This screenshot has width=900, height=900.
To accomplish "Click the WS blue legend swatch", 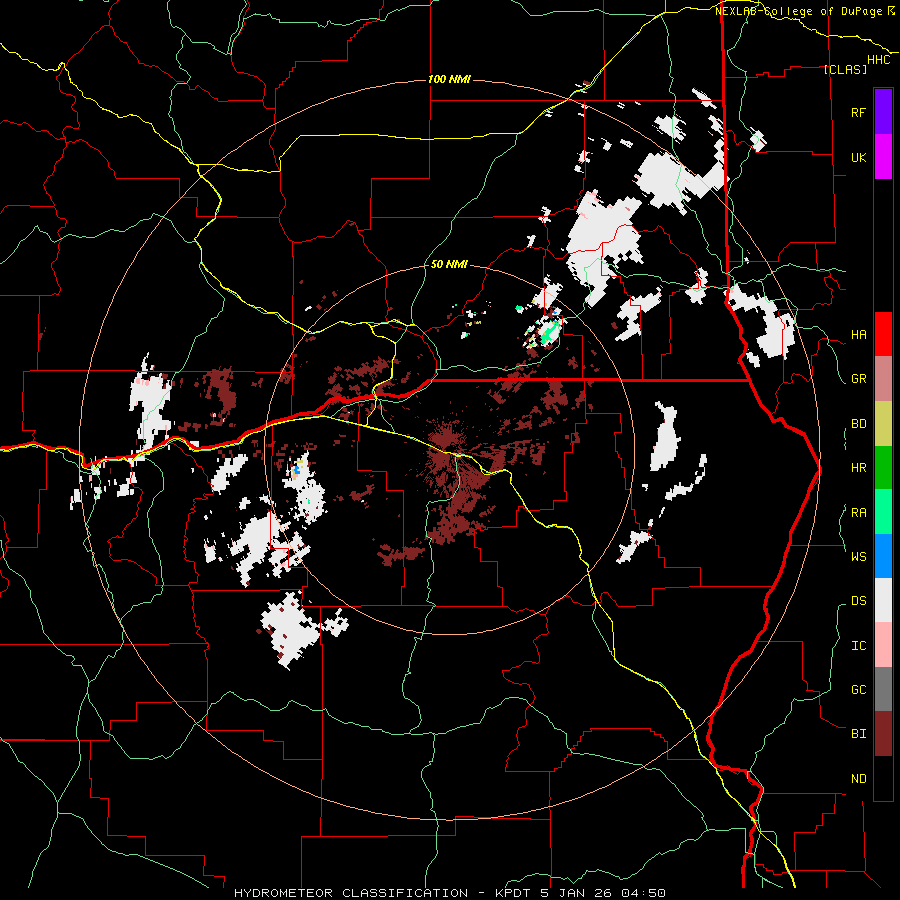I will coord(883,556).
